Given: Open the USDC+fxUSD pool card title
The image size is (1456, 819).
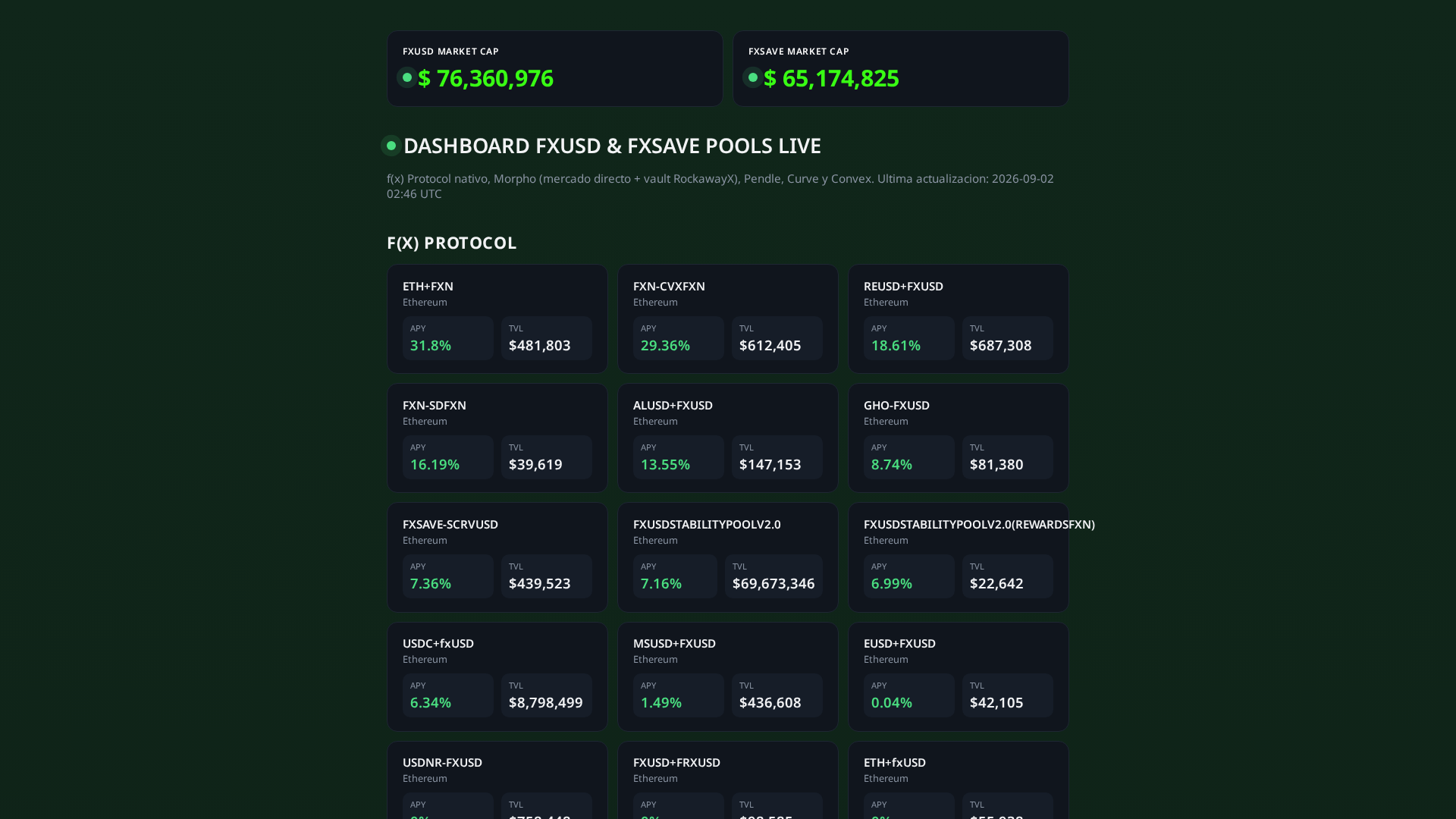Looking at the screenshot, I should tap(438, 643).
